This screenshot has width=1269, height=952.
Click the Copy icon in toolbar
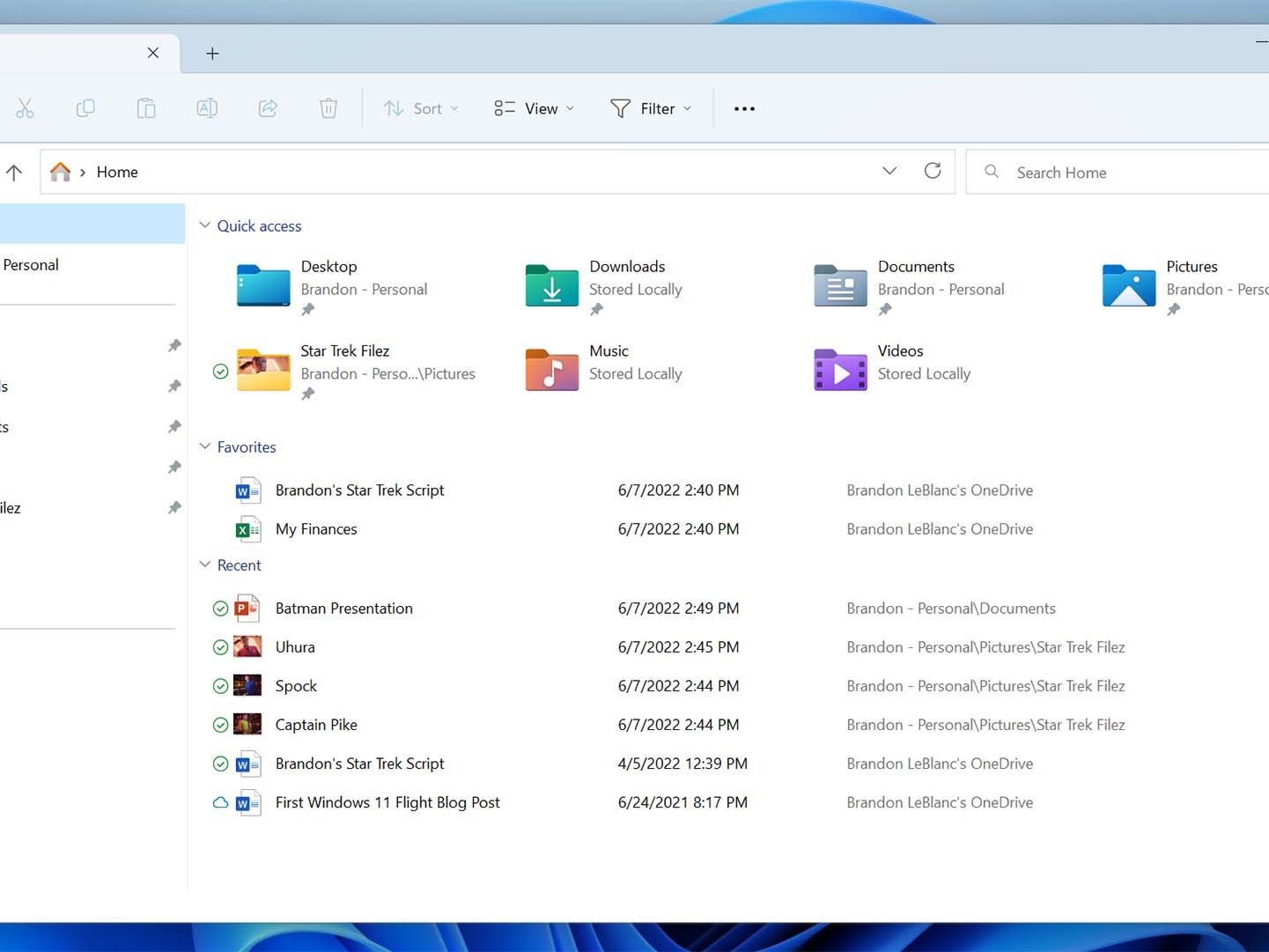click(x=85, y=108)
